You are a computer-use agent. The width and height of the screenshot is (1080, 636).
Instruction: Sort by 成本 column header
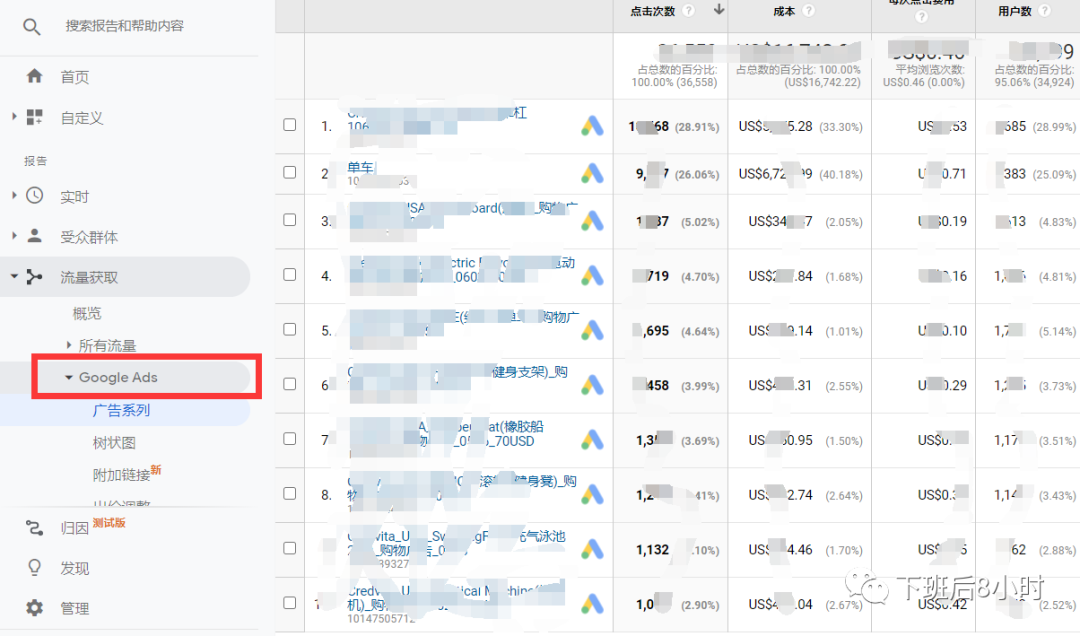click(x=784, y=11)
